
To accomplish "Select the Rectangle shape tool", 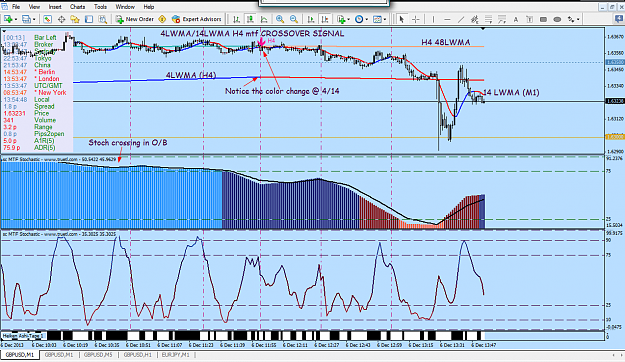I will [543, 19].
